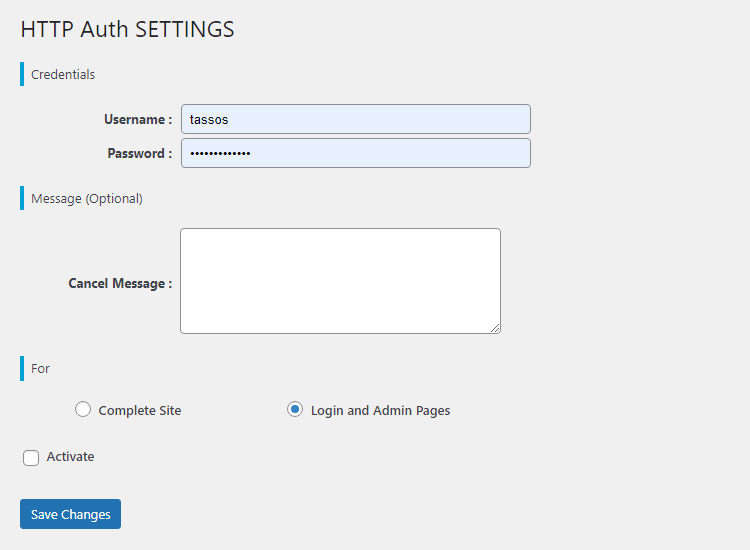Click the Complete Site label text
The height and width of the screenshot is (550, 750).
140,410
